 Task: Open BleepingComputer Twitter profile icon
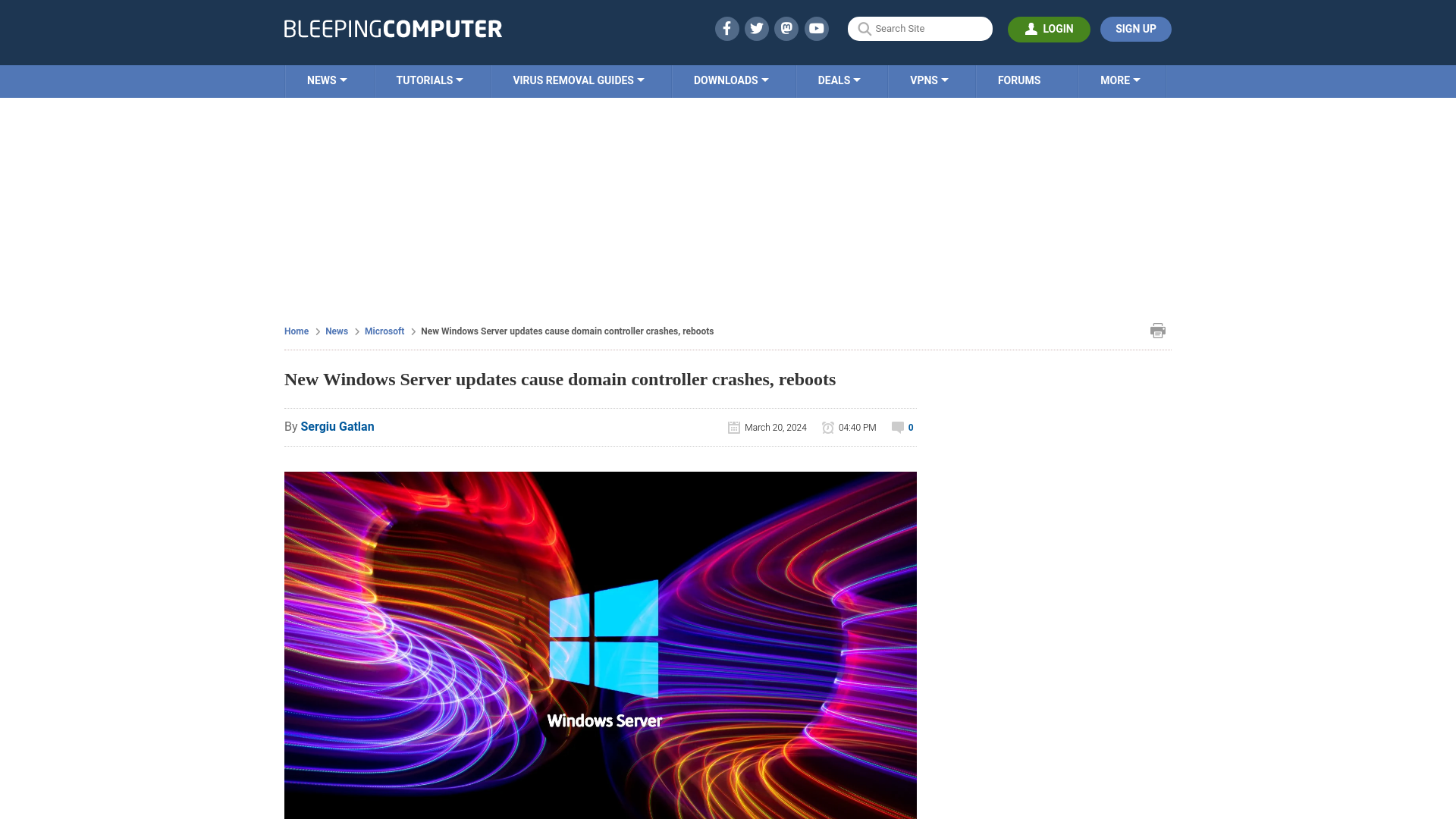[x=756, y=29]
